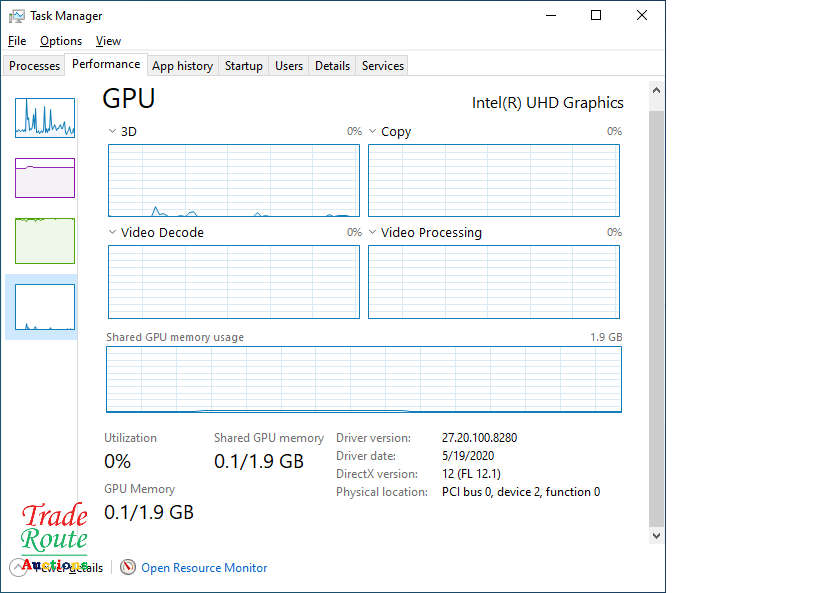819x593 pixels.
Task: Open the Copy engine dropdown
Action: [372, 132]
